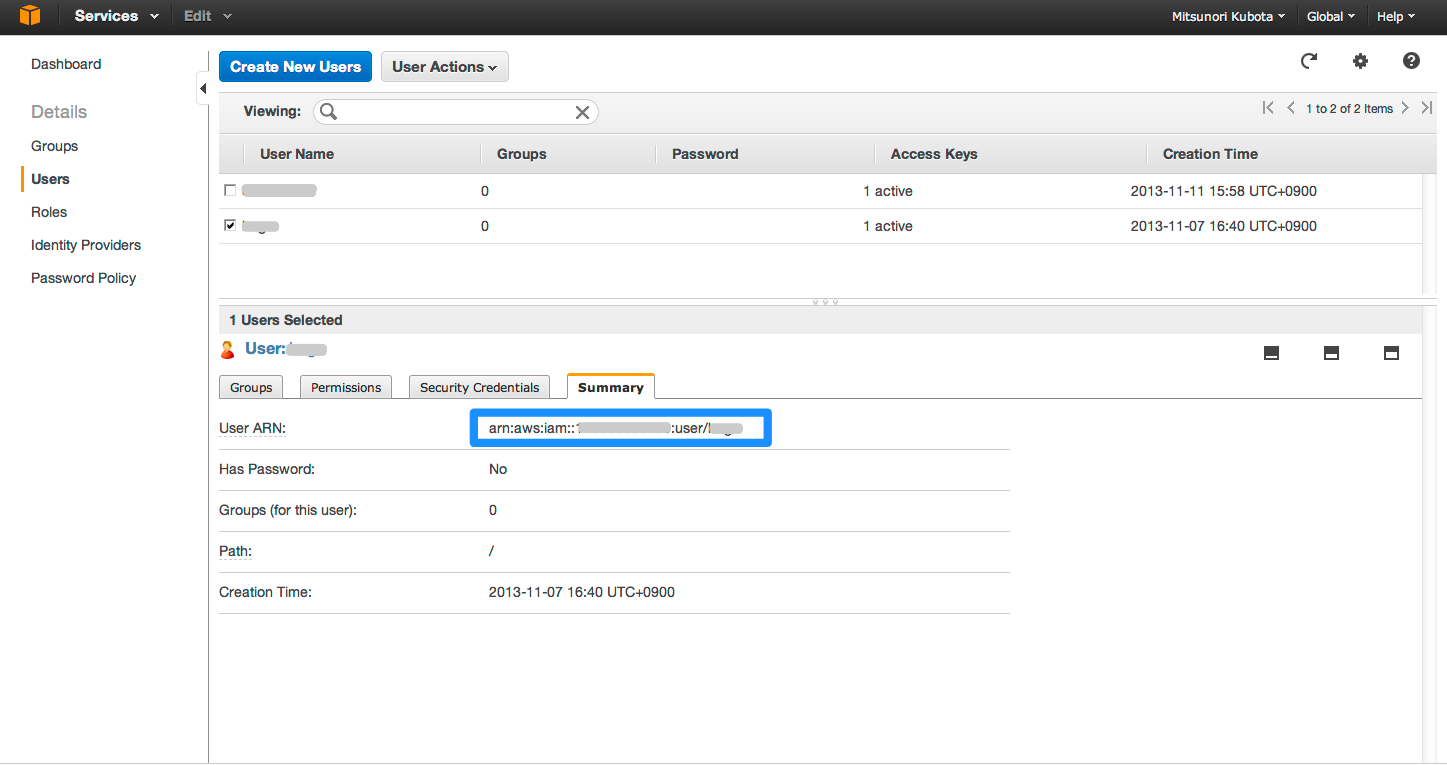The image size is (1447, 765).
Task: Click the AWS console home cube icon
Action: point(30,16)
